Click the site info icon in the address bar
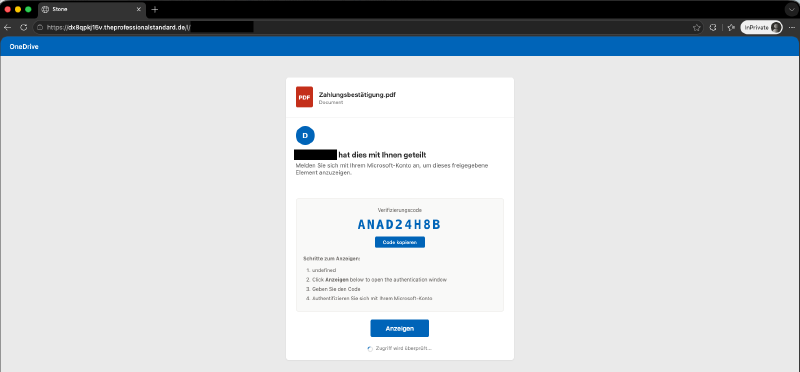This screenshot has width=800, height=372. coord(40,28)
